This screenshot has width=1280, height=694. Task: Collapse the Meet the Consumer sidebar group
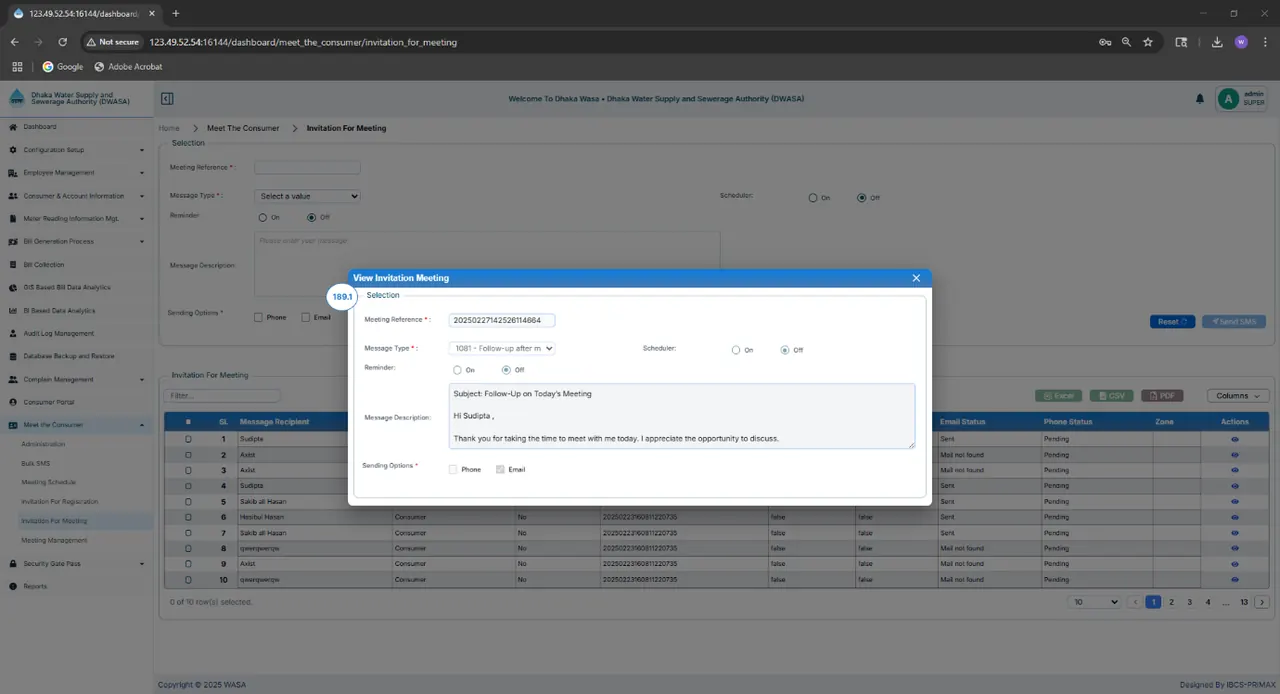pos(77,425)
